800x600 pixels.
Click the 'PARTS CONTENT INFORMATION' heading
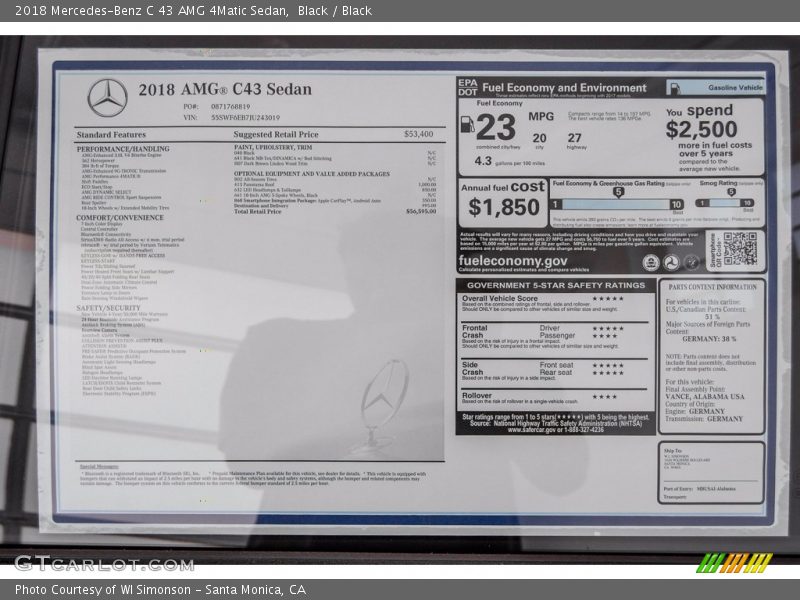712,287
